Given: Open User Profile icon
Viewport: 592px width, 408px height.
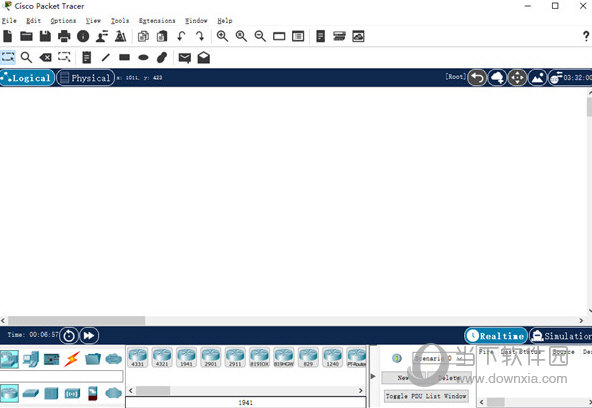Looking at the screenshot, I should click(x=102, y=36).
